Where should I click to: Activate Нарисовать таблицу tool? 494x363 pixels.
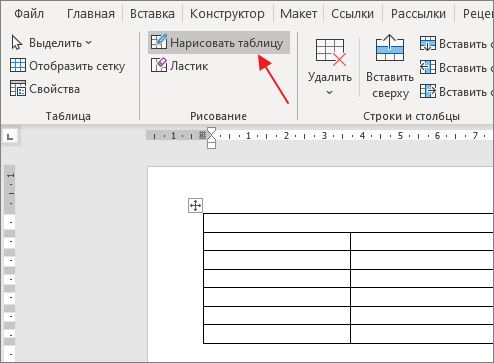(219, 43)
